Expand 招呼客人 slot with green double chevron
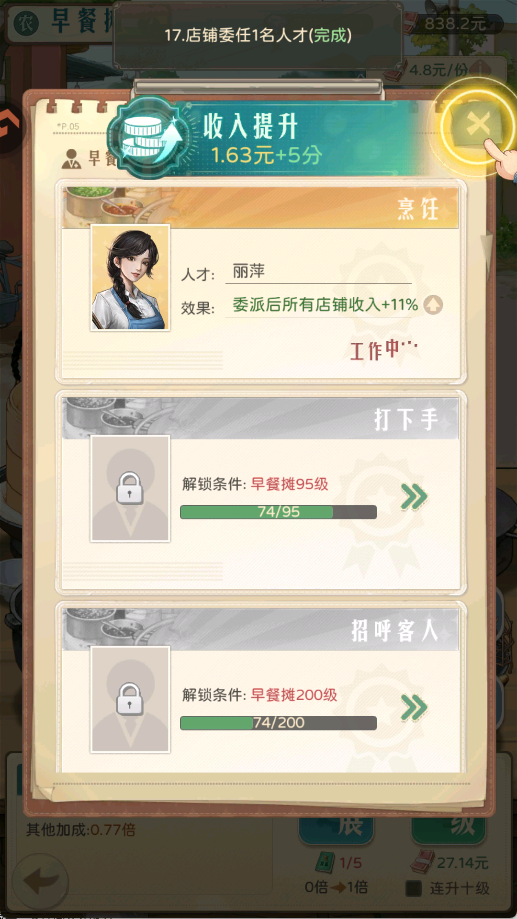Screen dimensions: 517x919 [x=414, y=708]
